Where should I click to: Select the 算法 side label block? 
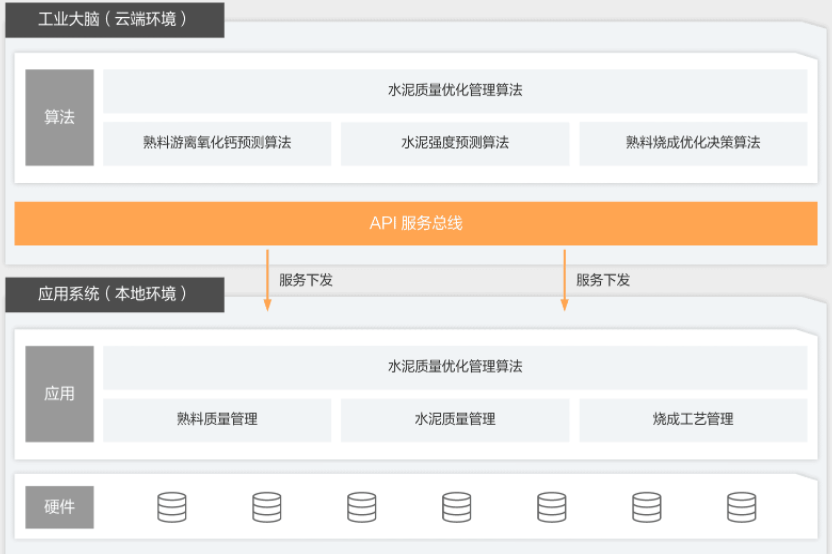[59, 117]
